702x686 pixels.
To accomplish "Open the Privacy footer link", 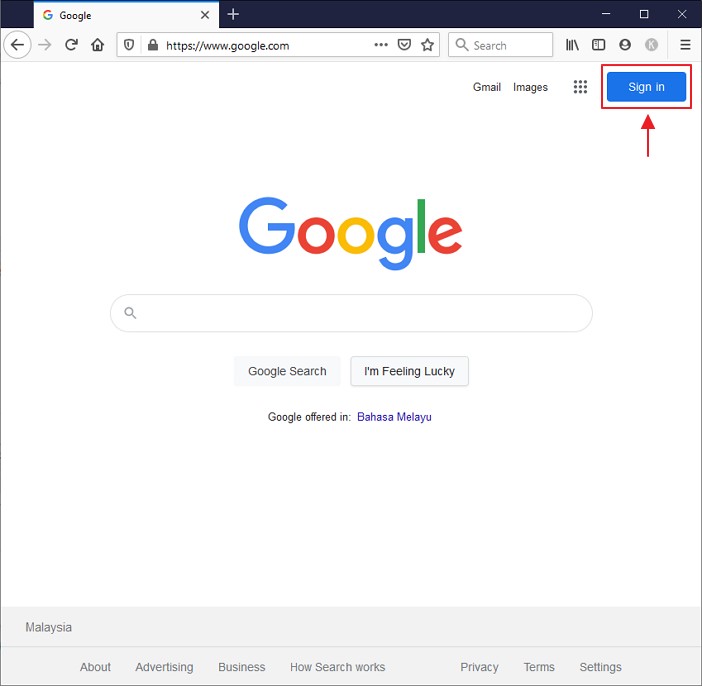I will [x=479, y=667].
